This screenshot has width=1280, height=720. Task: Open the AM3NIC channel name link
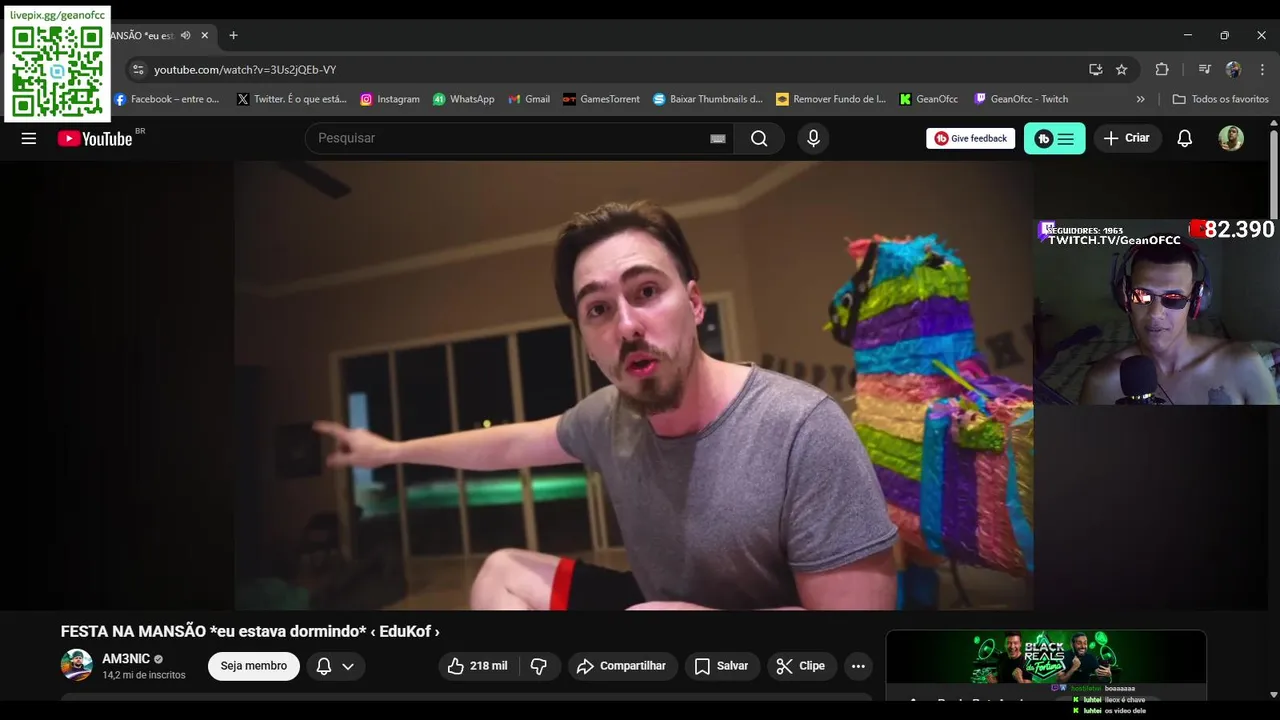click(126, 659)
